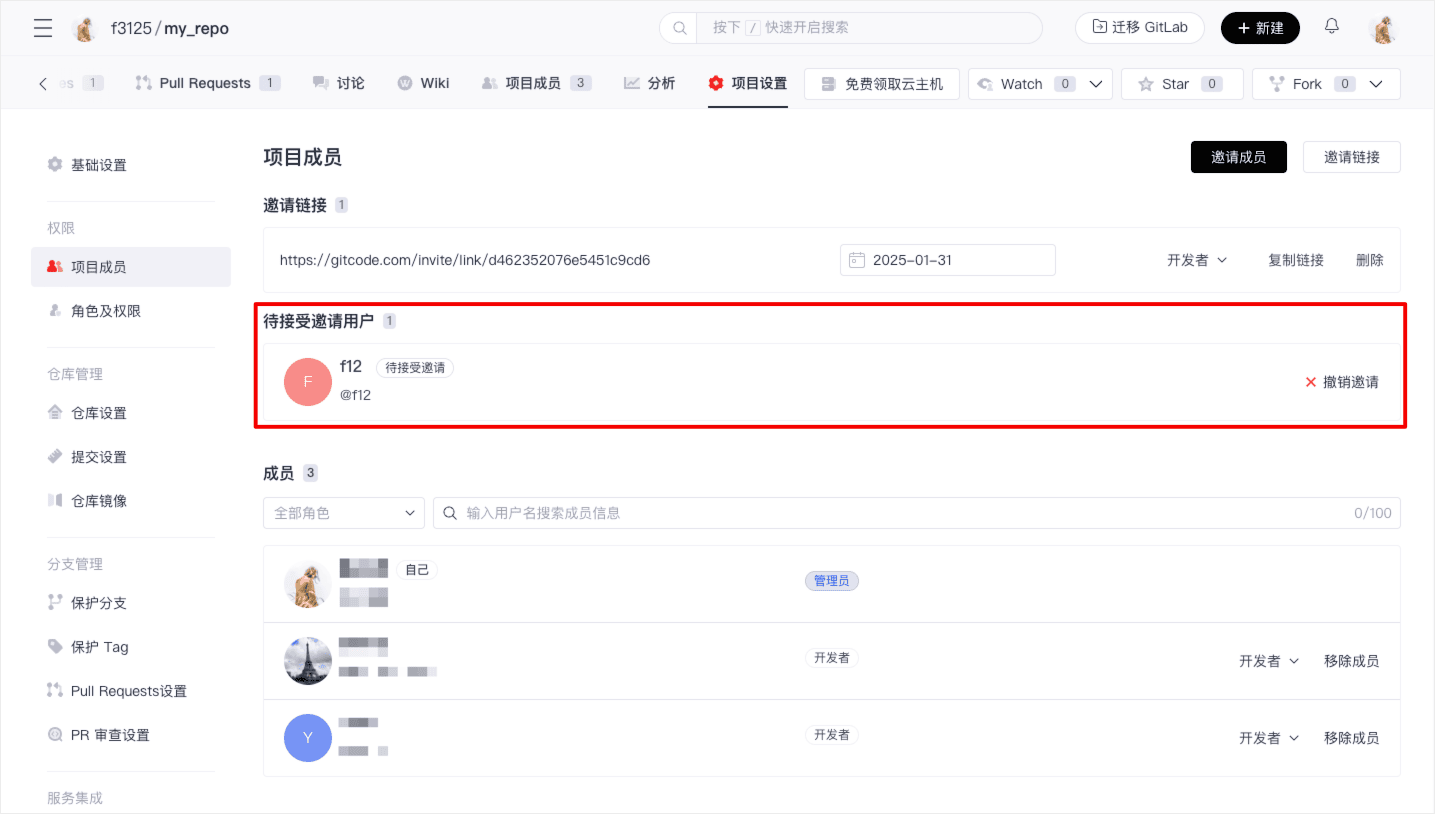Change invite link role 开发者 dropdown
The height and width of the screenshot is (814, 1435).
coord(1196,260)
